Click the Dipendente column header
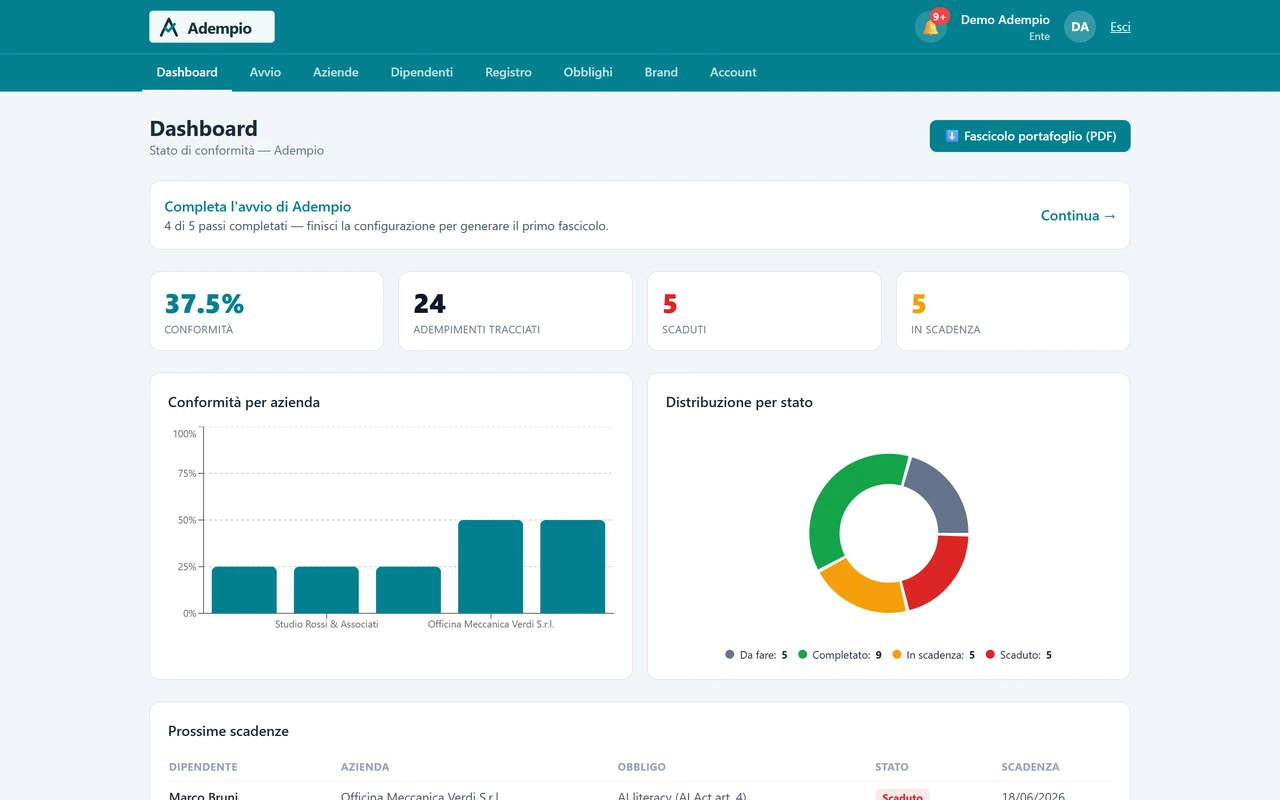1280x800 pixels. pos(203,767)
